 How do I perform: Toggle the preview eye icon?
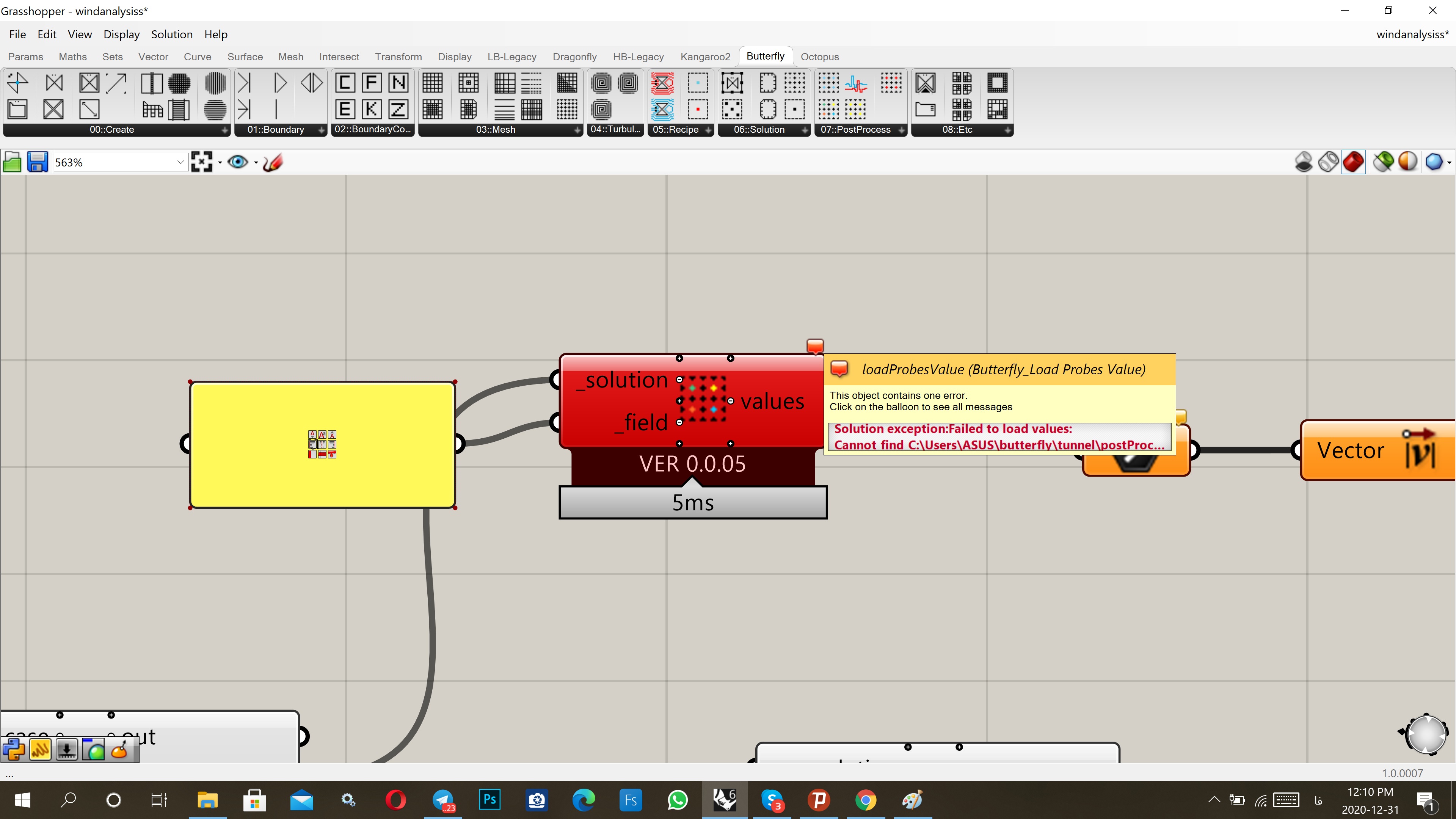pyautogui.click(x=238, y=162)
